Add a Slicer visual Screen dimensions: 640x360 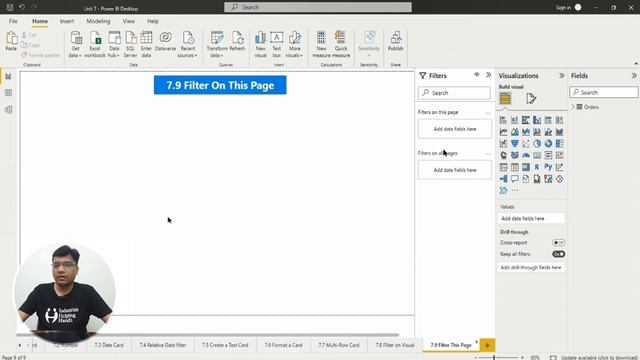tap(503, 167)
